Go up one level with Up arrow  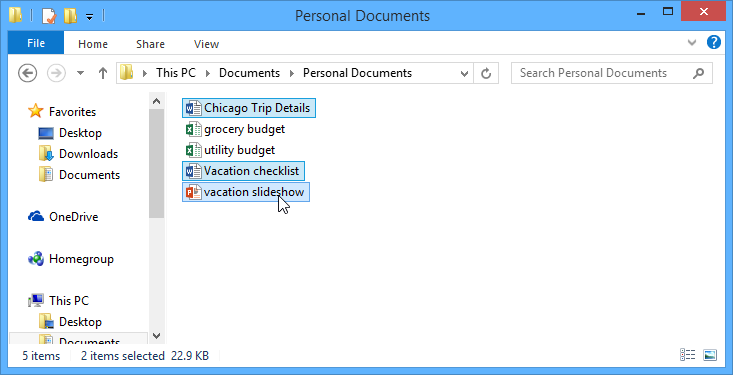[103, 73]
